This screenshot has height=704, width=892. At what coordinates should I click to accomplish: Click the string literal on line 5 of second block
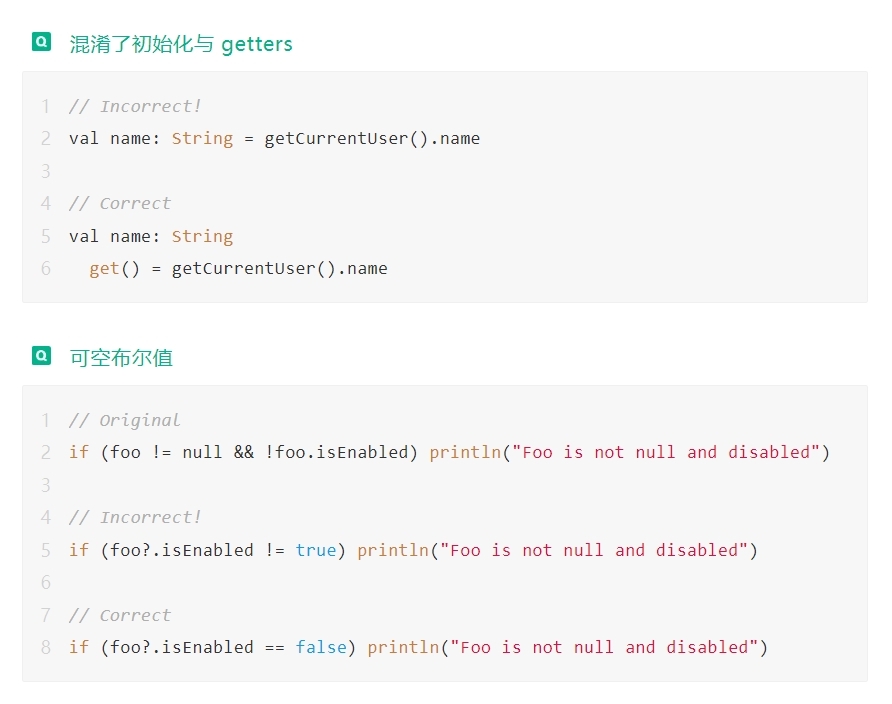click(594, 550)
